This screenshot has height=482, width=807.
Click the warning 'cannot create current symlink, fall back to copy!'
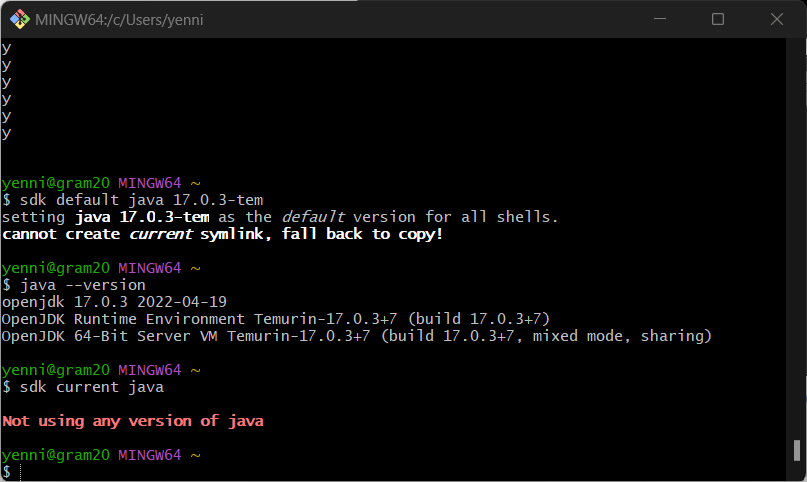point(222,234)
